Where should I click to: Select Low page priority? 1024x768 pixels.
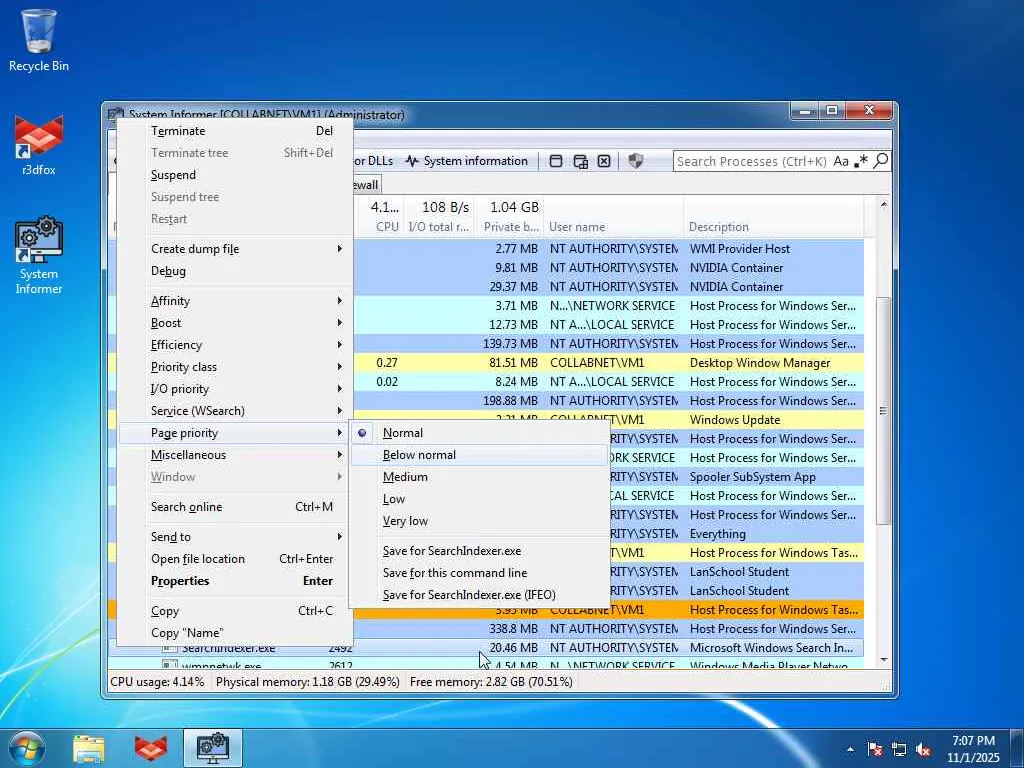pyautogui.click(x=480, y=500)
